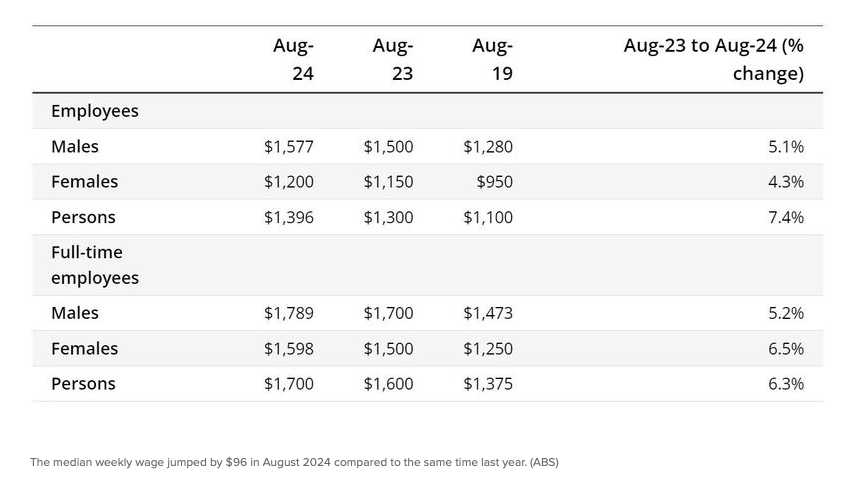The image size is (859, 479).
Task: Select the Females label under Employees
Action: 85,182
